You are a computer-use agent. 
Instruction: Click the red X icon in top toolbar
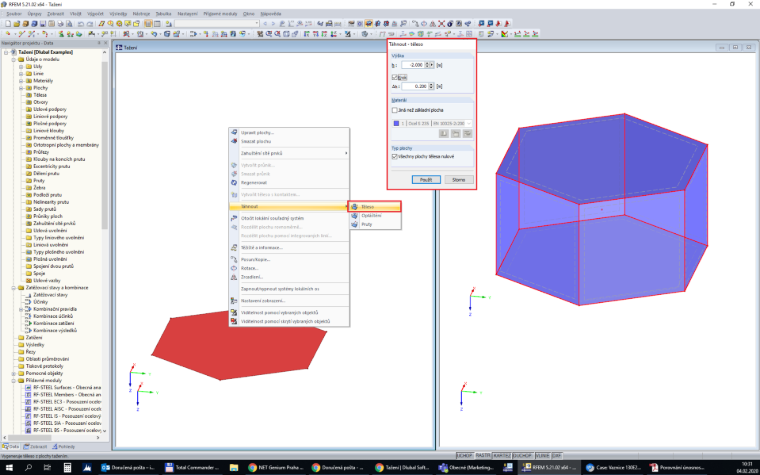(x=442, y=23)
